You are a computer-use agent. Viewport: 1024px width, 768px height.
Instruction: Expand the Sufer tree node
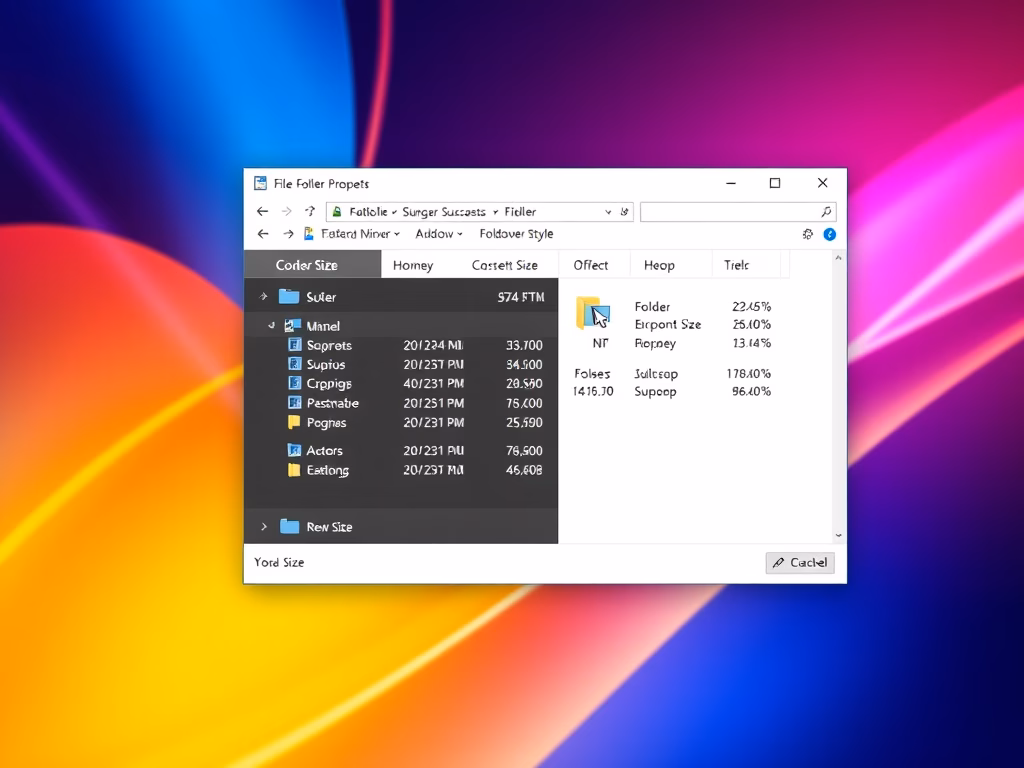click(263, 296)
